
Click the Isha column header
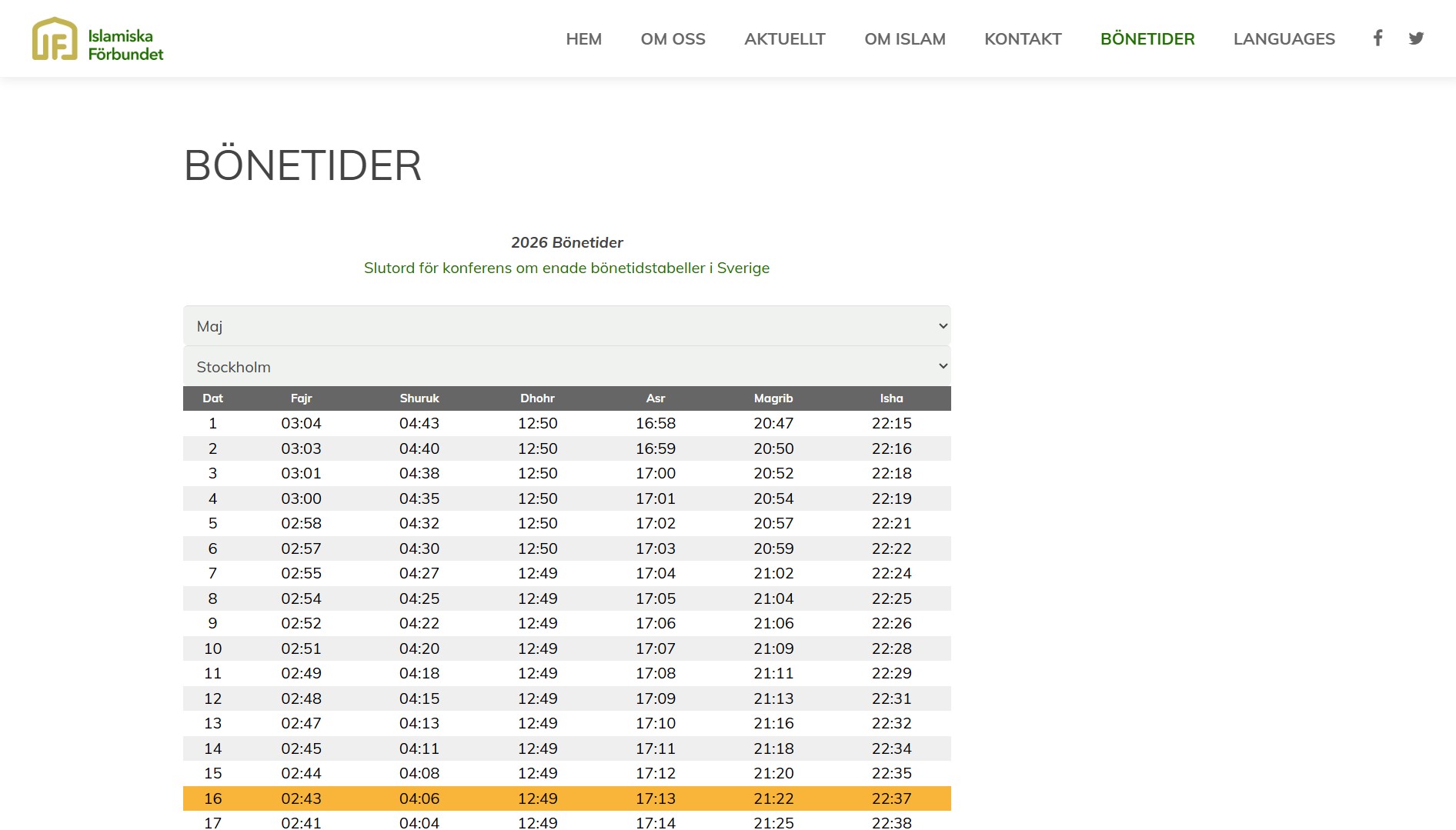pos(891,398)
